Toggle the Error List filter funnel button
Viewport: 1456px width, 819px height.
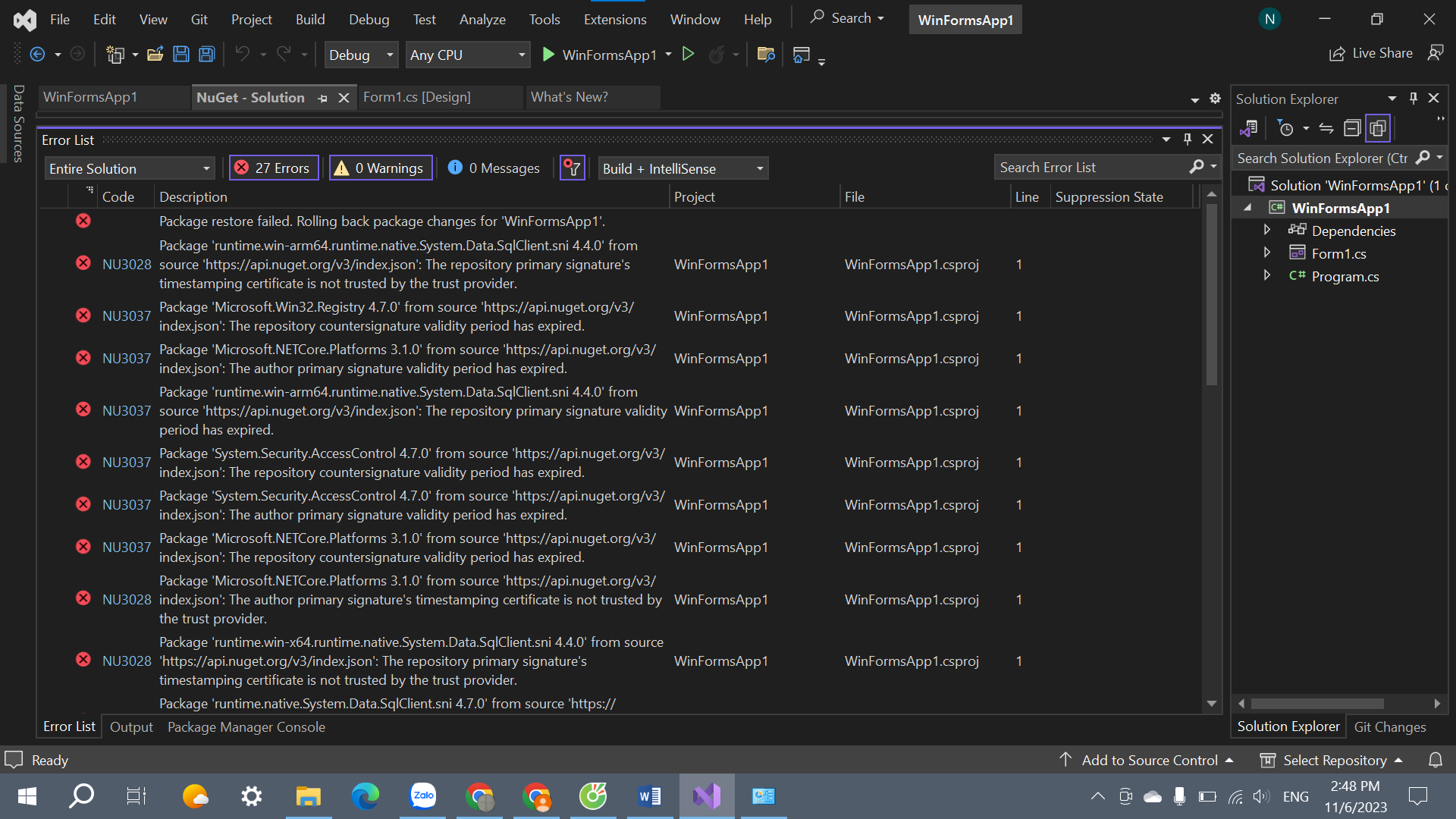point(573,168)
